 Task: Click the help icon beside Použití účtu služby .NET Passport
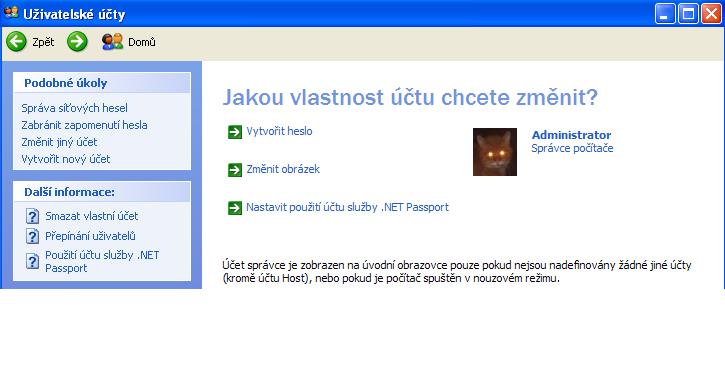[32, 261]
